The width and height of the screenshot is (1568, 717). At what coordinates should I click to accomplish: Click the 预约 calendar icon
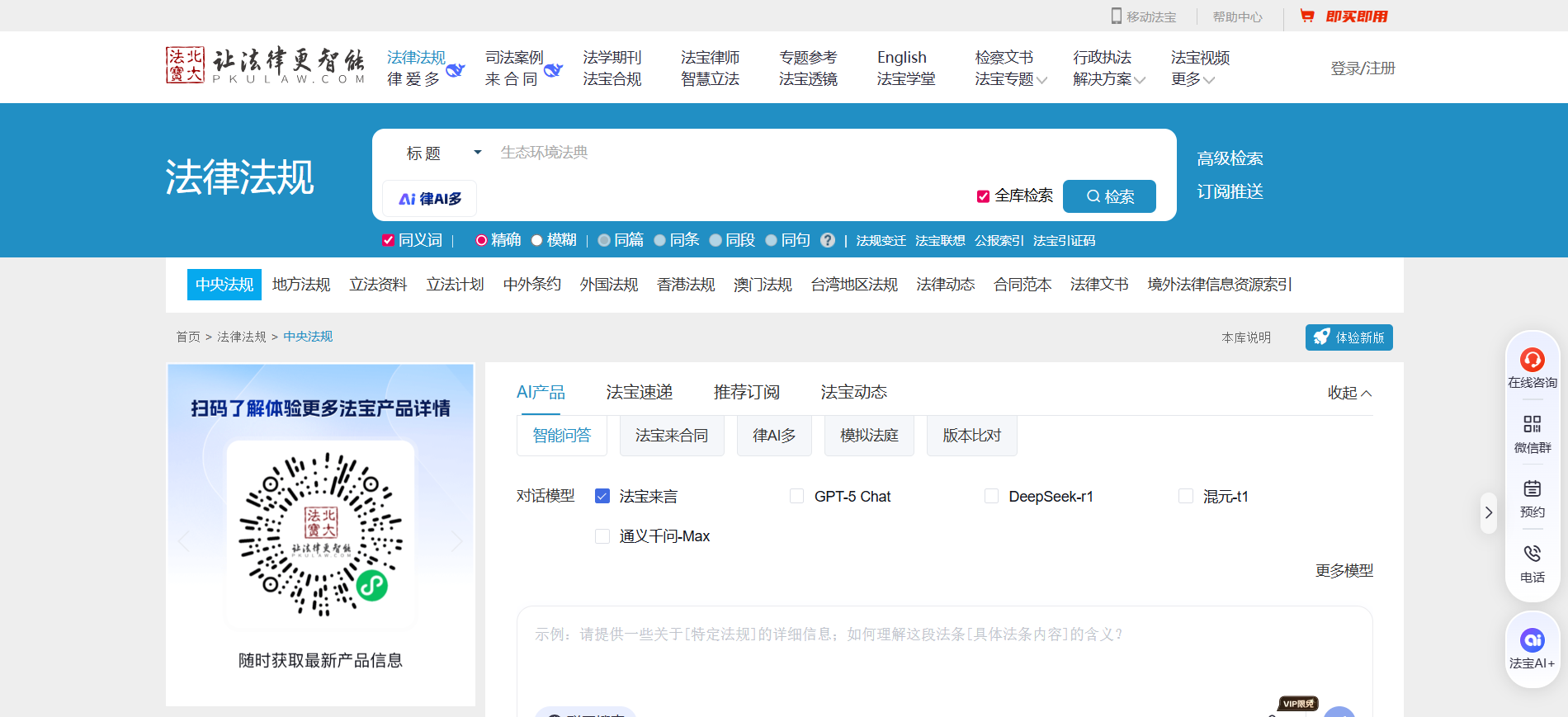coord(1533,488)
